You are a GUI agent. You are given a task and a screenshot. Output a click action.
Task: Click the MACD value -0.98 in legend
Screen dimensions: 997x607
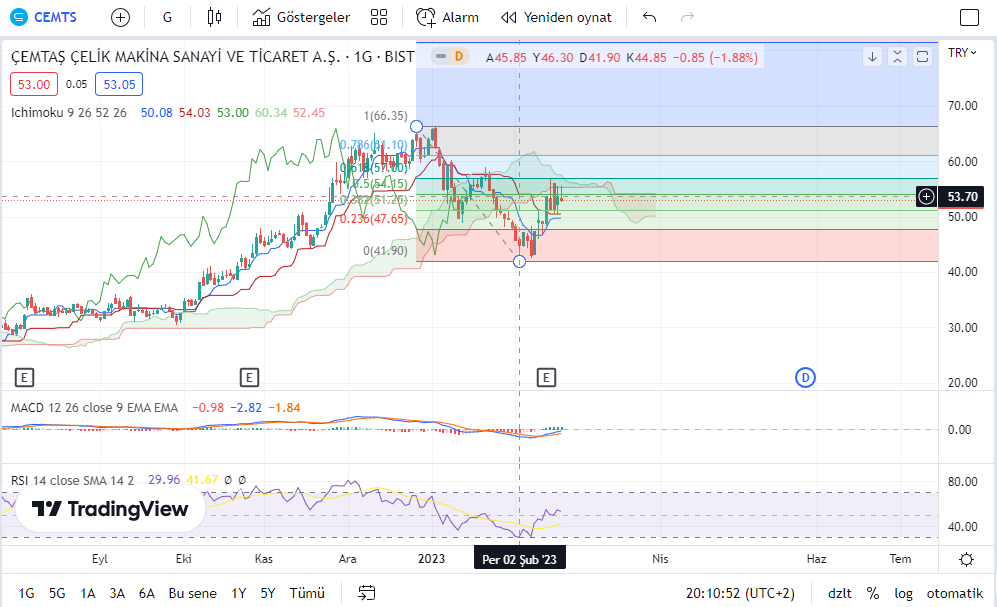(x=208, y=407)
